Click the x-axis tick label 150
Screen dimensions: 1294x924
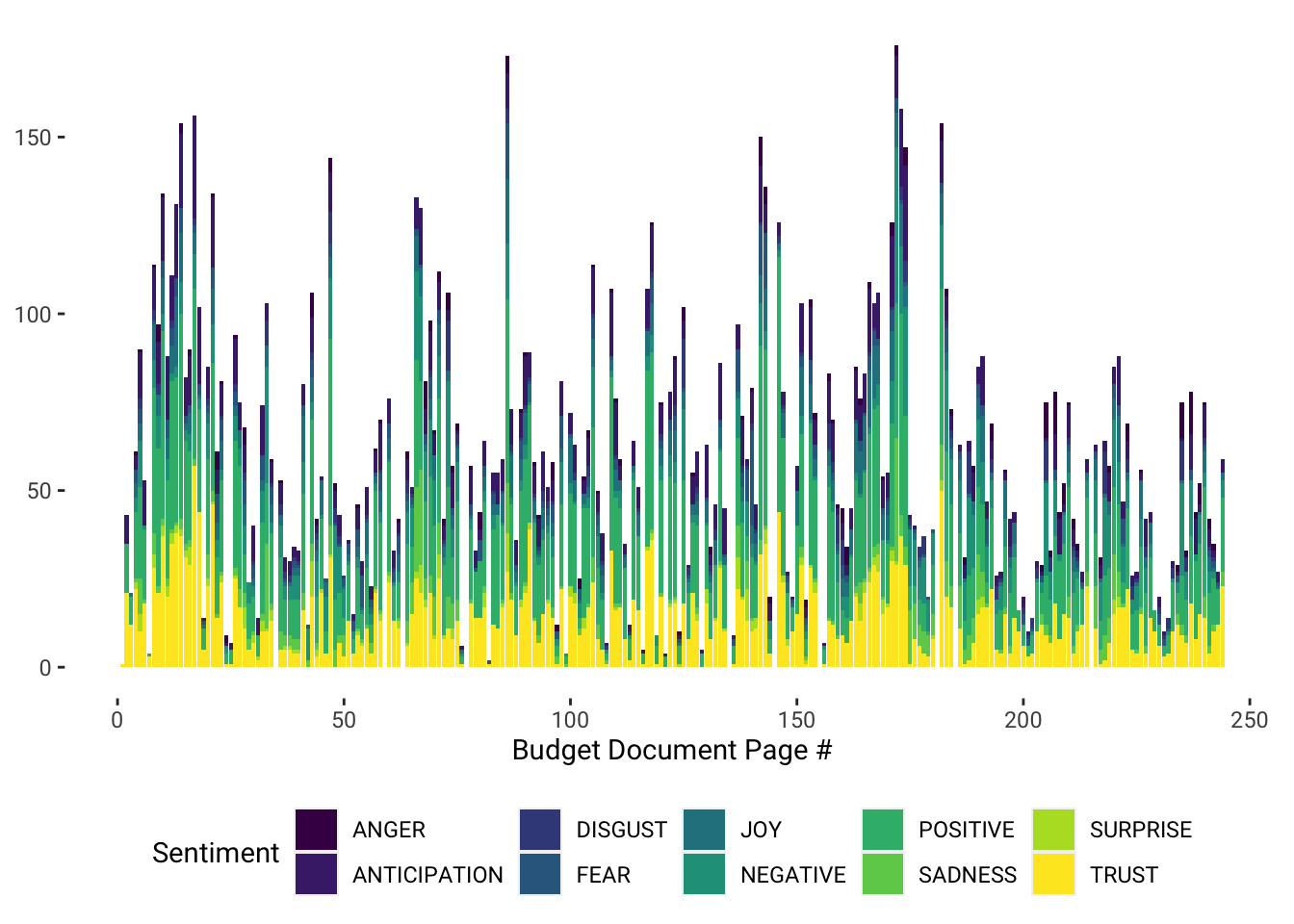tap(796, 720)
